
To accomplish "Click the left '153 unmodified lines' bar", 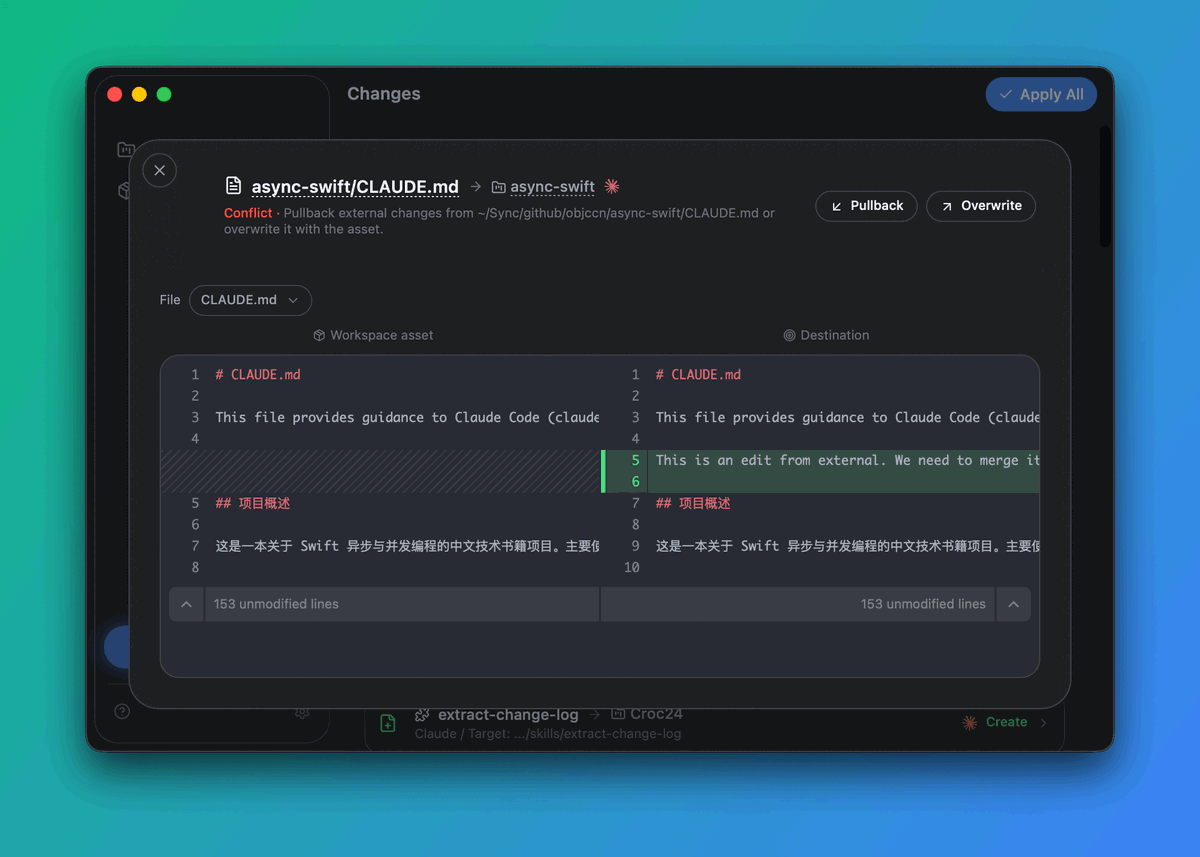I will (402, 604).
